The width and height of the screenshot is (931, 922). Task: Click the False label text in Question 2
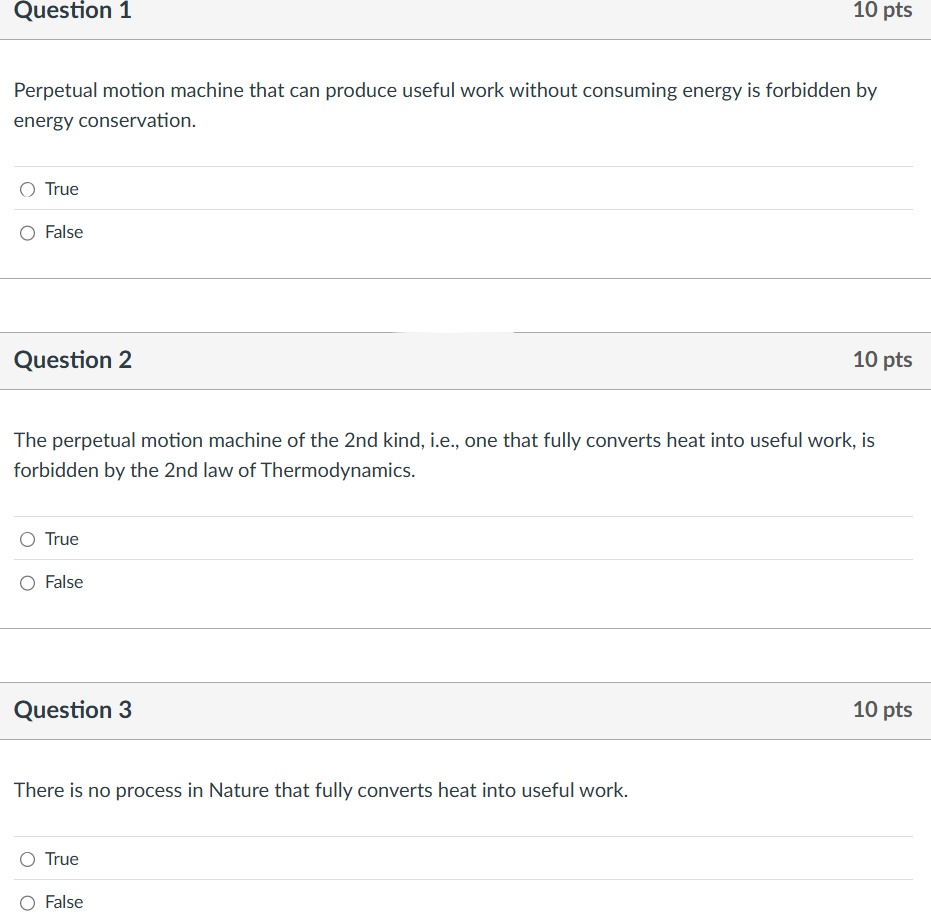[63, 582]
